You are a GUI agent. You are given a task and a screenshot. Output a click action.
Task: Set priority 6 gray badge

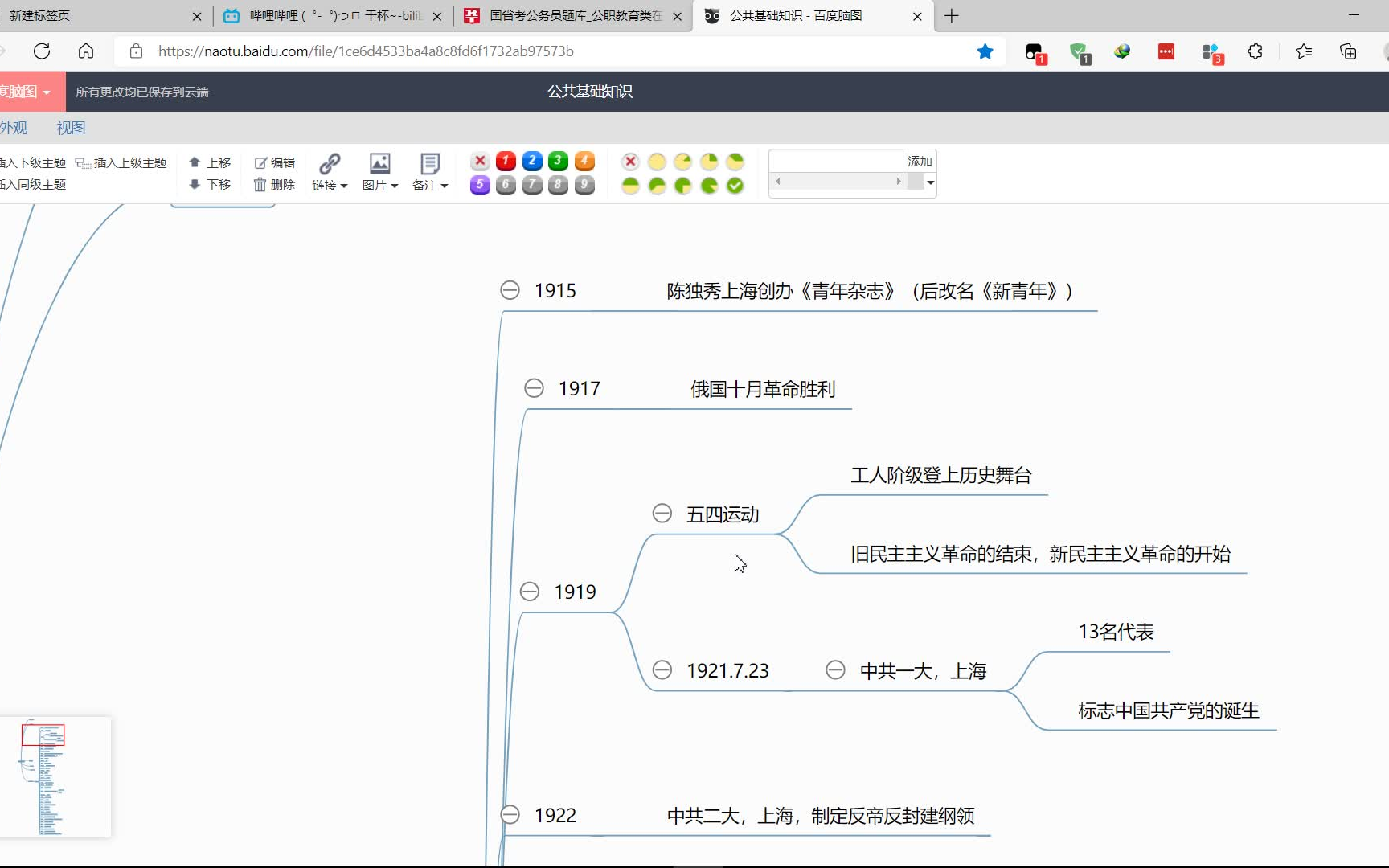pyautogui.click(x=506, y=185)
